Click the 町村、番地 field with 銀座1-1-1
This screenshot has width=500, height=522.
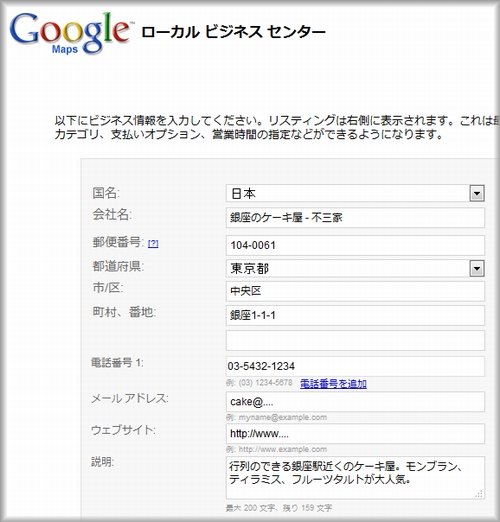(x=355, y=315)
